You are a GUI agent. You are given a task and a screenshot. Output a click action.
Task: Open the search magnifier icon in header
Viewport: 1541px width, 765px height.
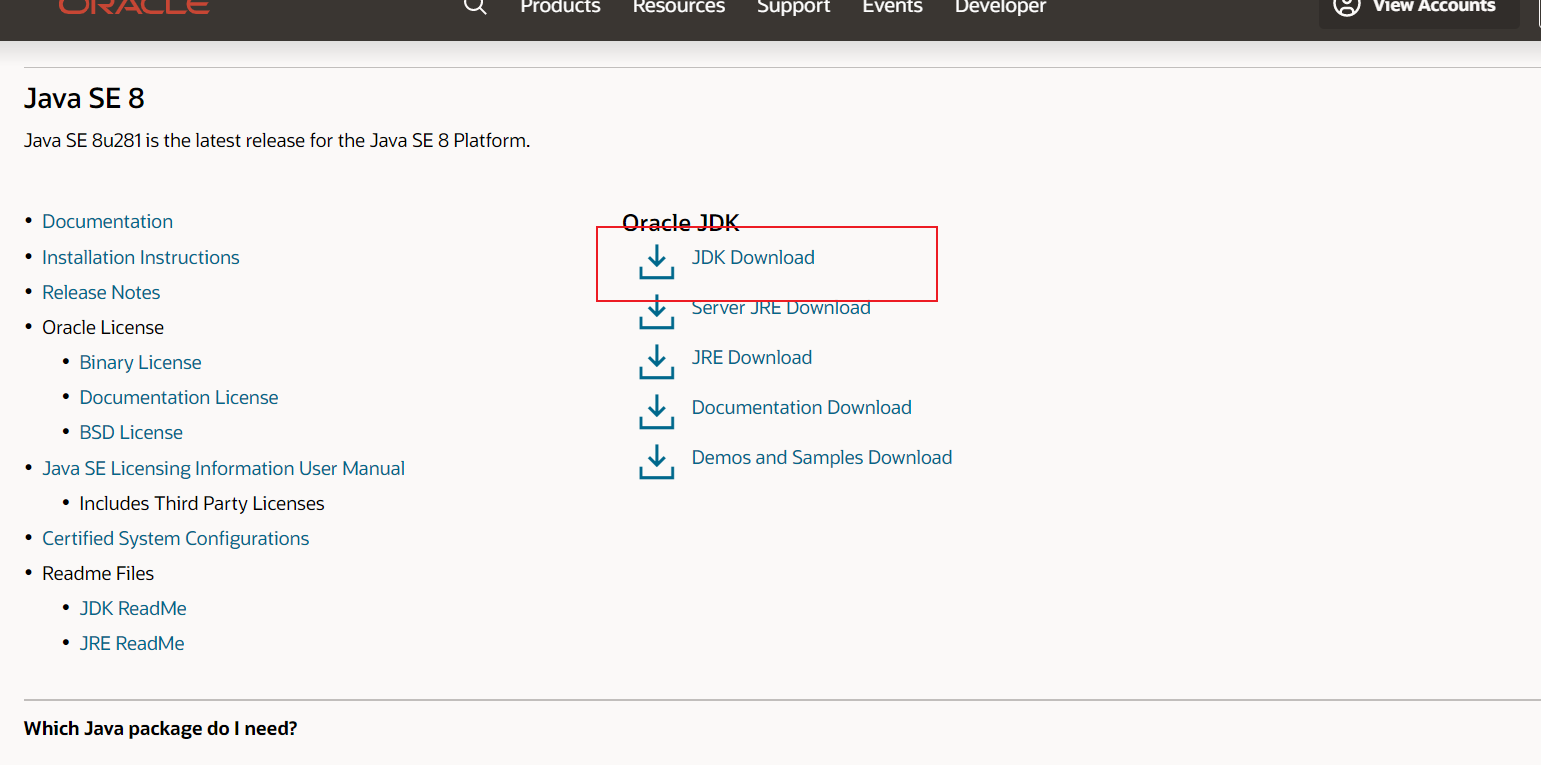click(476, 6)
